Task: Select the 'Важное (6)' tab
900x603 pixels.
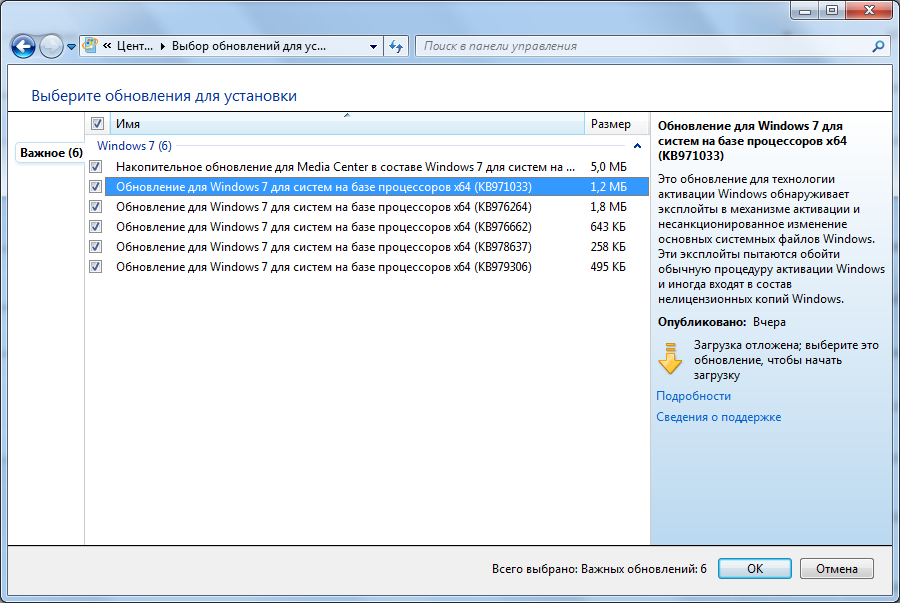Action: tap(51, 153)
